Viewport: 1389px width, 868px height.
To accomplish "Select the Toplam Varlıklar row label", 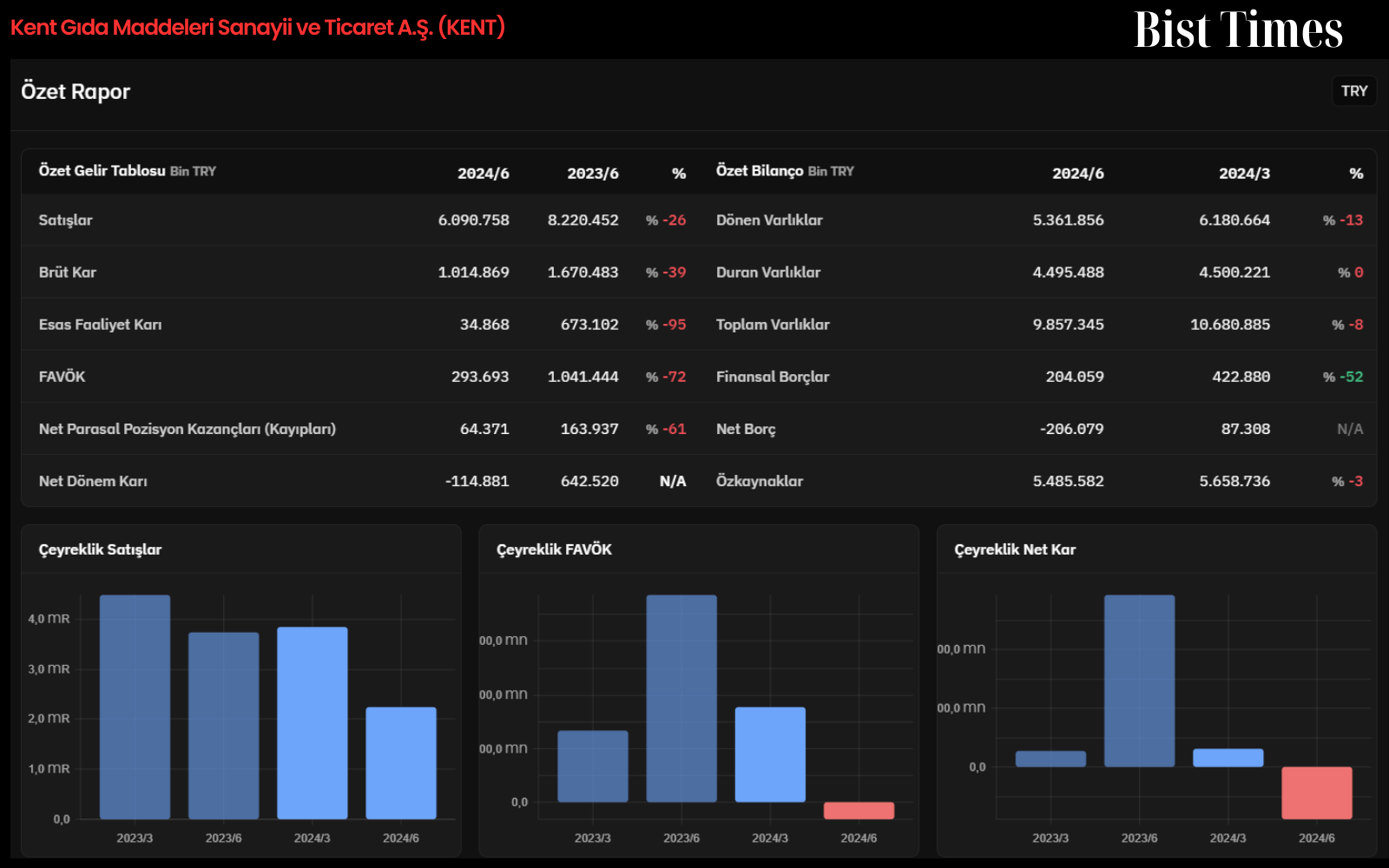I will [x=773, y=325].
